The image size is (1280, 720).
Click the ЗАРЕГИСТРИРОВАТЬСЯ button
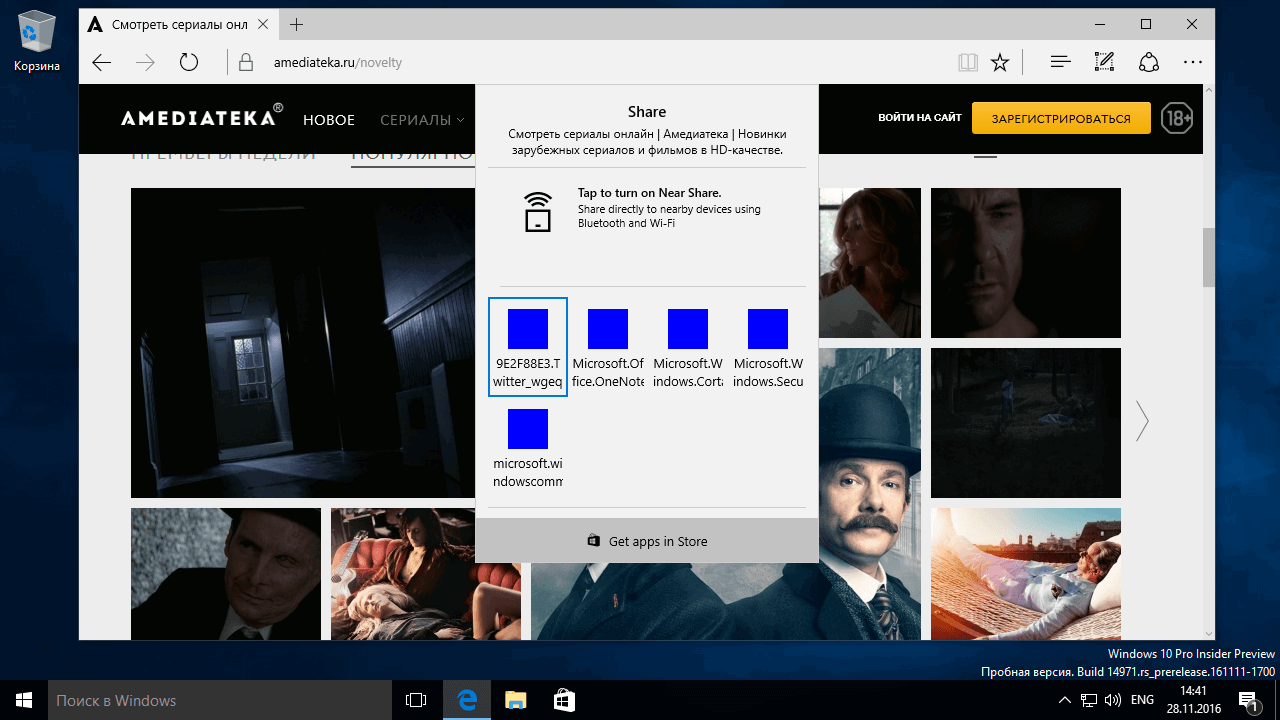point(1060,117)
